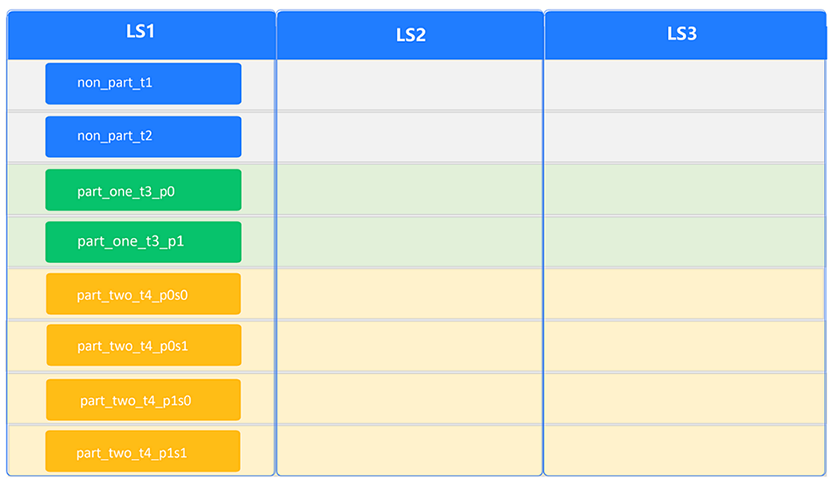Screen dimensions: 835x487
Task: Select the green LS3 cell in part_one_t3_p1 row
Action: point(686,242)
